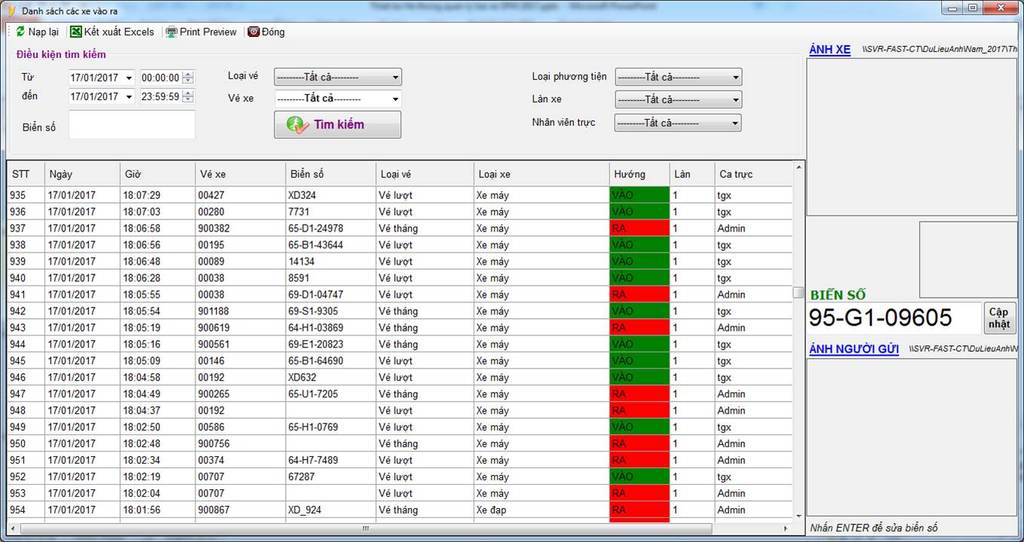Click the horizontal scrollbar of the table

365,528
